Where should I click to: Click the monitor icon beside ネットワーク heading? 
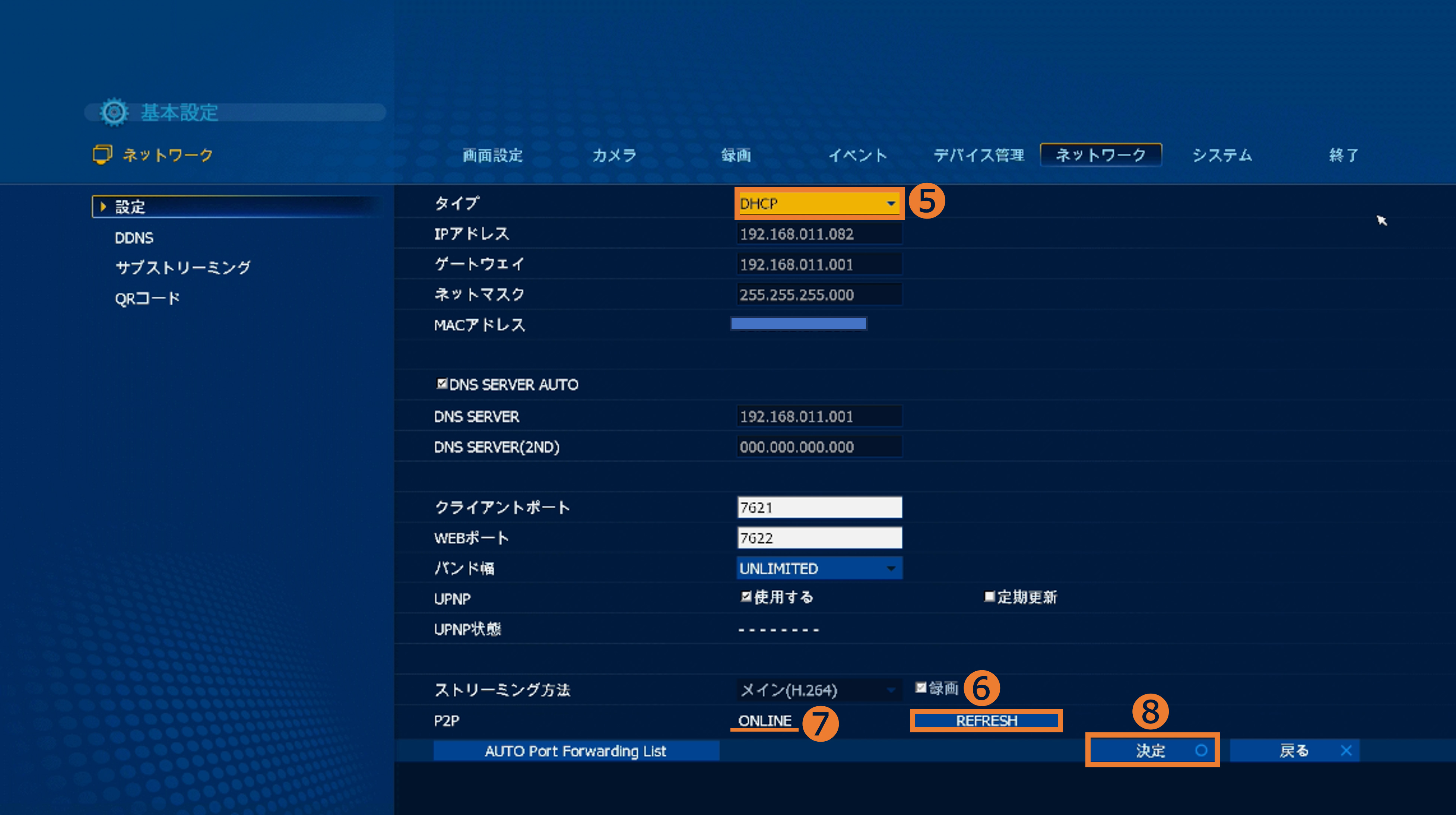coord(102,154)
